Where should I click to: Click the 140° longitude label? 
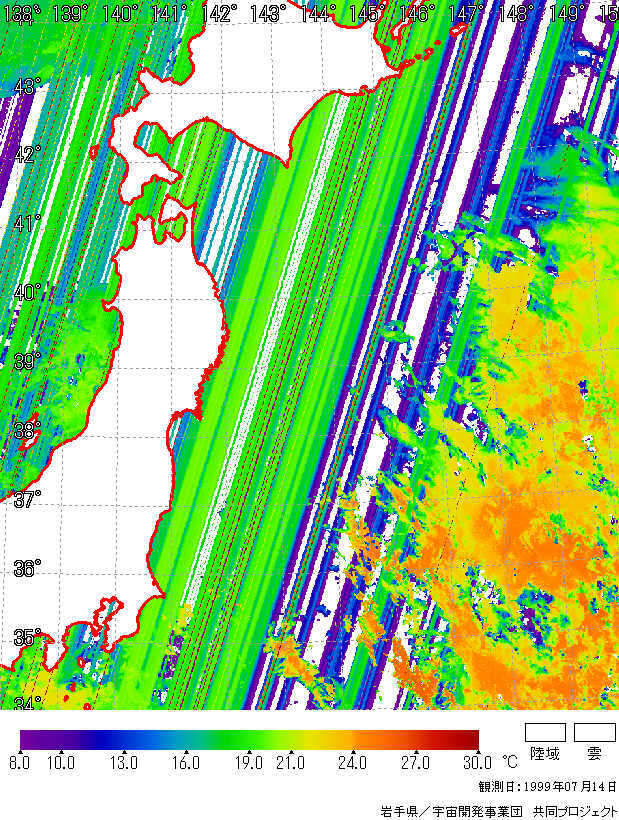point(120,13)
